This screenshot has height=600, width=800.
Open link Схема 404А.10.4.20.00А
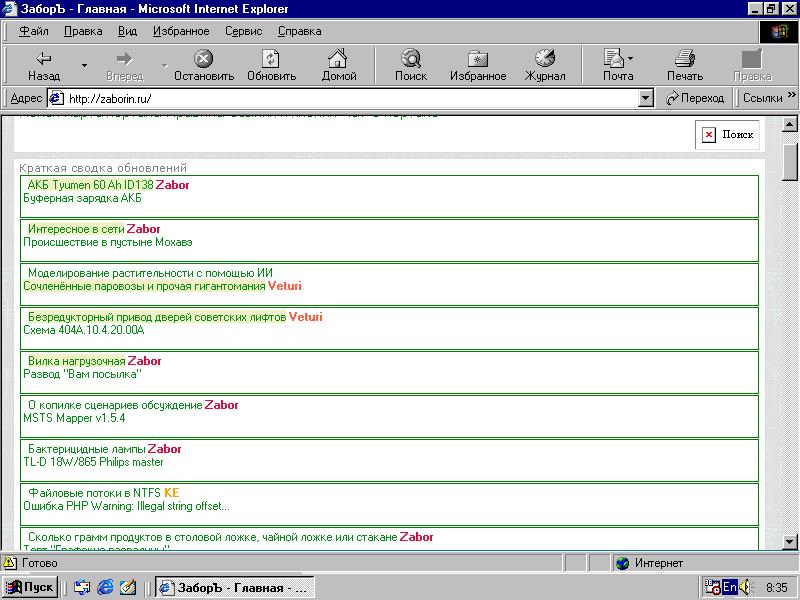84,330
